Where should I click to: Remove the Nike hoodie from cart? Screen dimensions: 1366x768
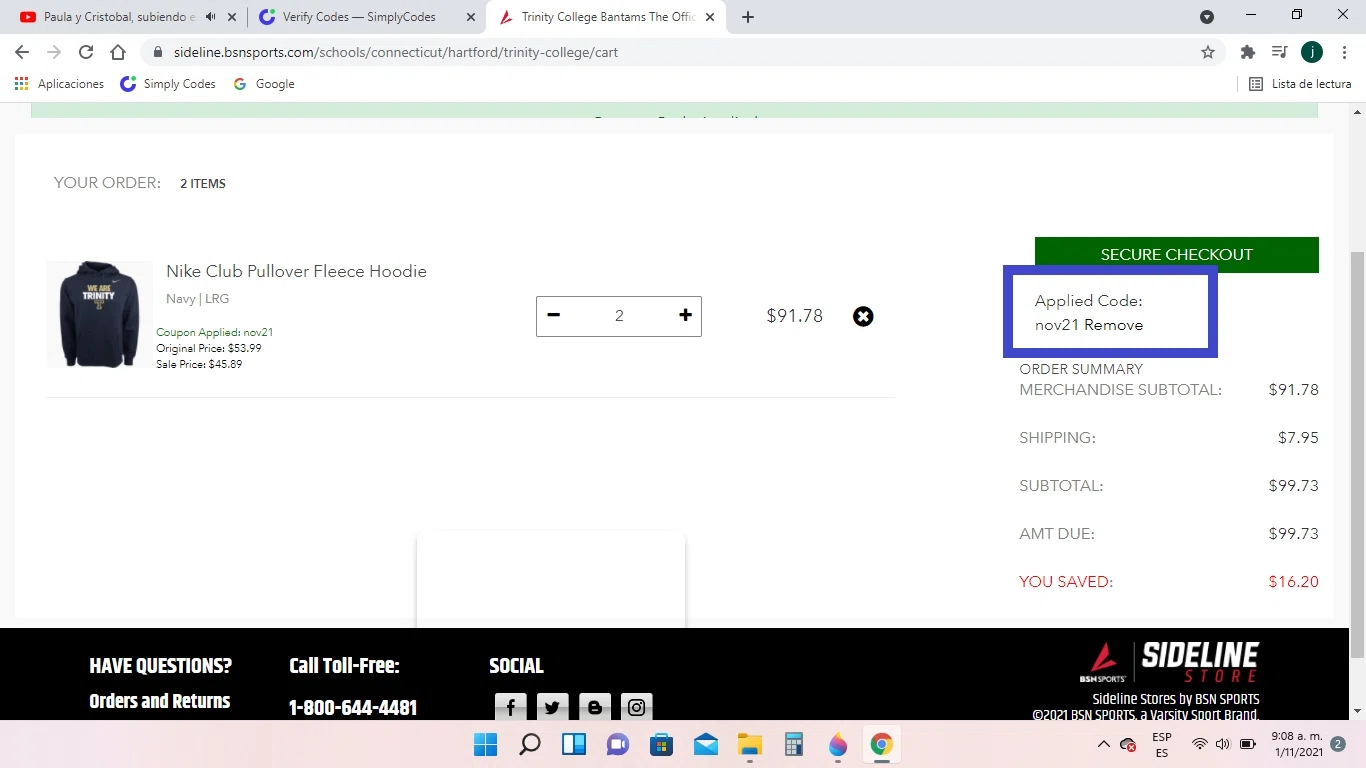[x=863, y=316]
